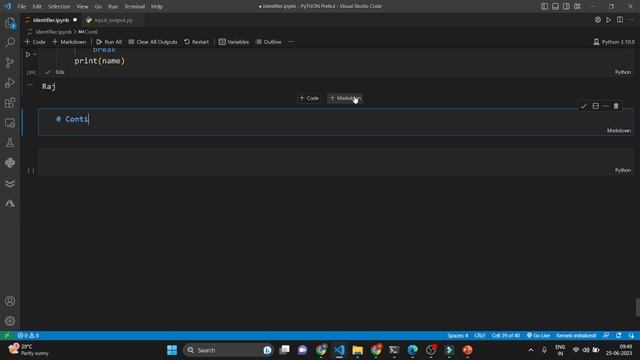Delete the markdown cell with trash icon
640x360 pixels.
pos(616,106)
